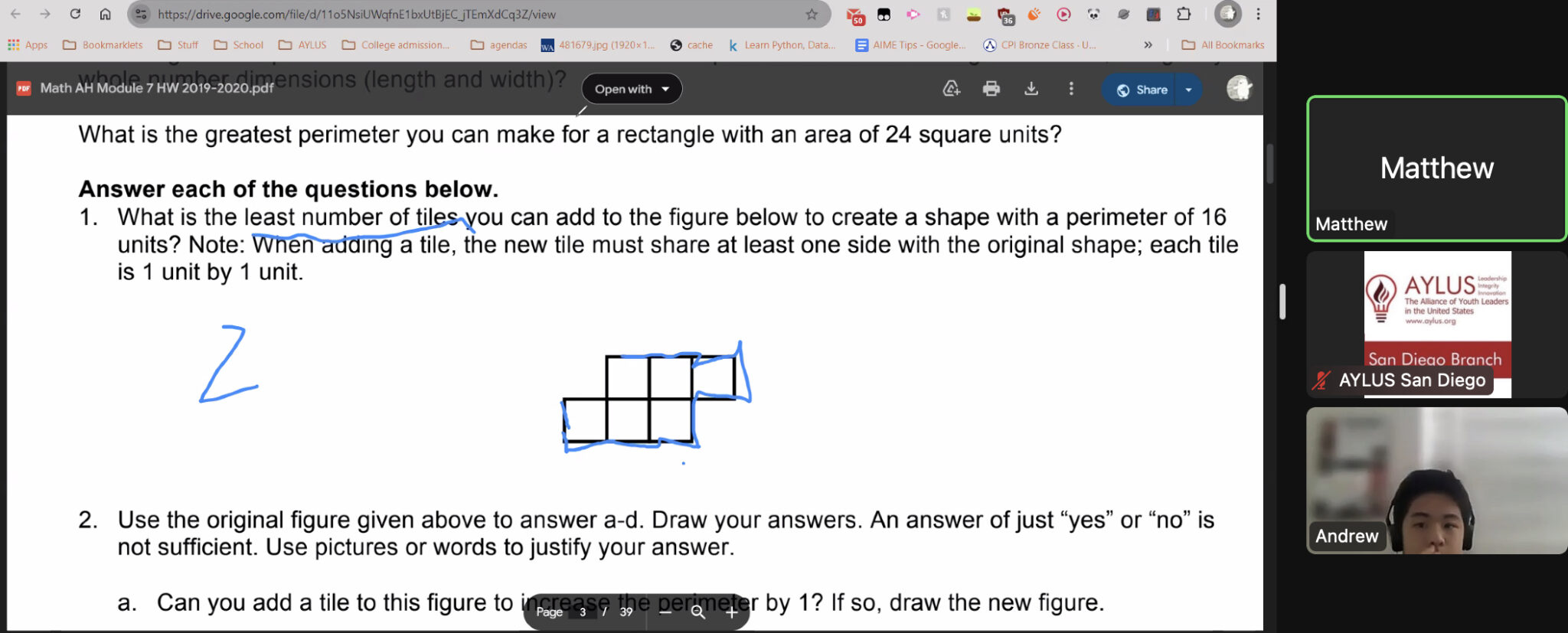Select Andrew's video tile
Image resolution: width=1568 pixels, height=633 pixels.
(x=1437, y=481)
